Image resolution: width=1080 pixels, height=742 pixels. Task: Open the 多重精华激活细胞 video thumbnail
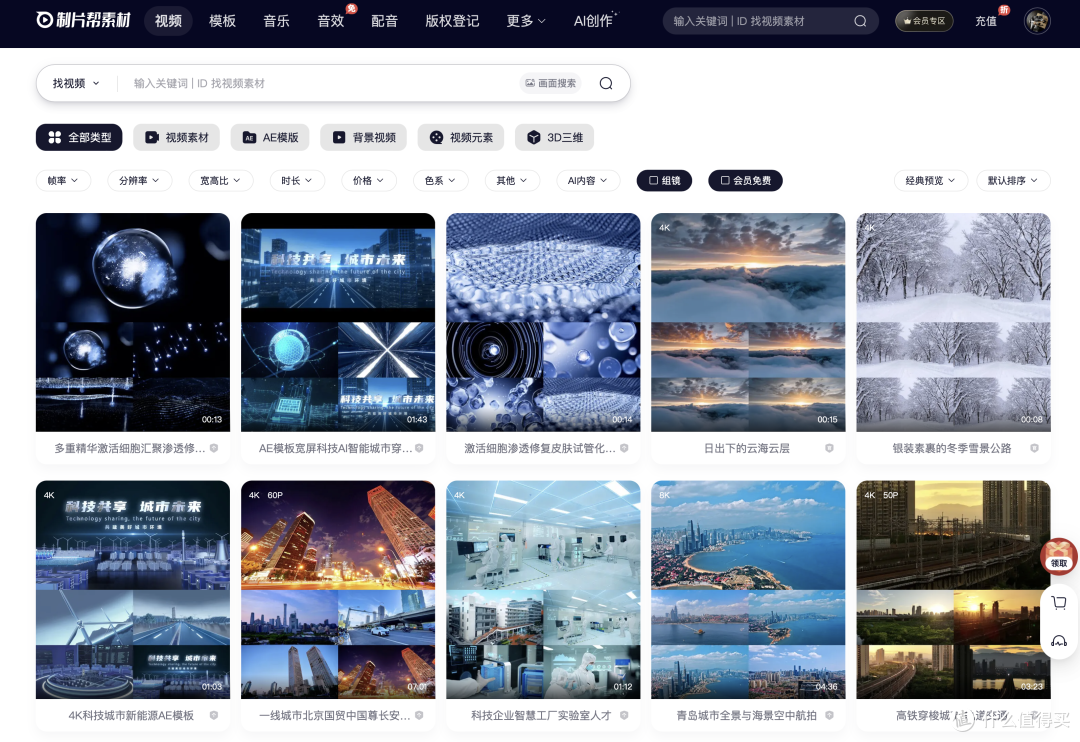pos(133,322)
